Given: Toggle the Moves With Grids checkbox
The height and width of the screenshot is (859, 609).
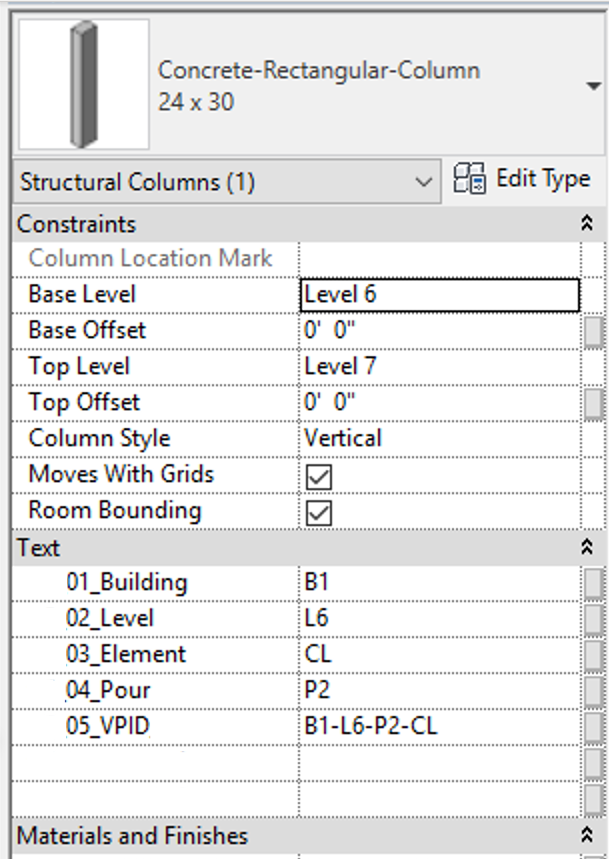Looking at the screenshot, I should [x=319, y=476].
